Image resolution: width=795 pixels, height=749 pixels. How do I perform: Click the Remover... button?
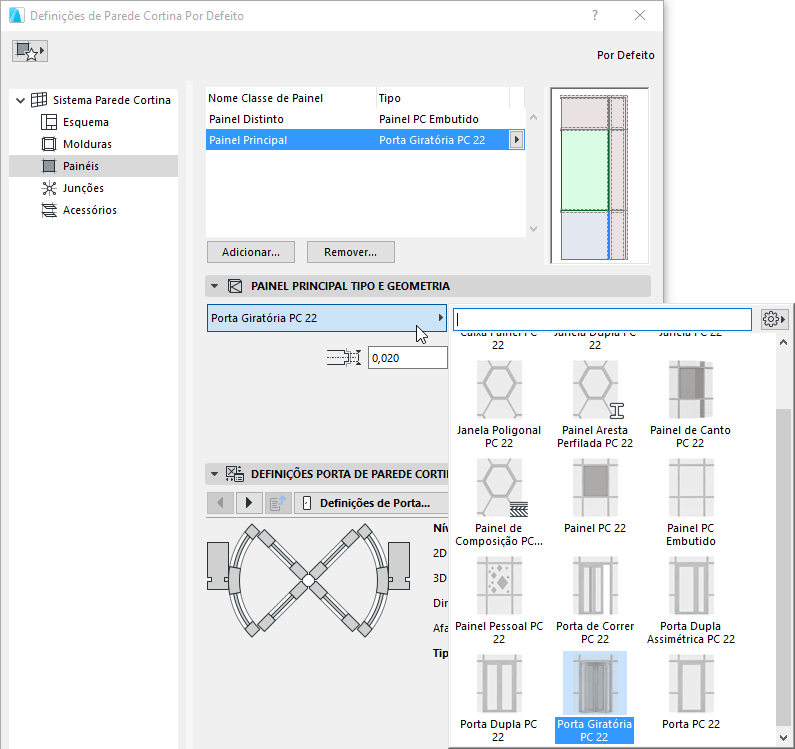[x=350, y=252]
